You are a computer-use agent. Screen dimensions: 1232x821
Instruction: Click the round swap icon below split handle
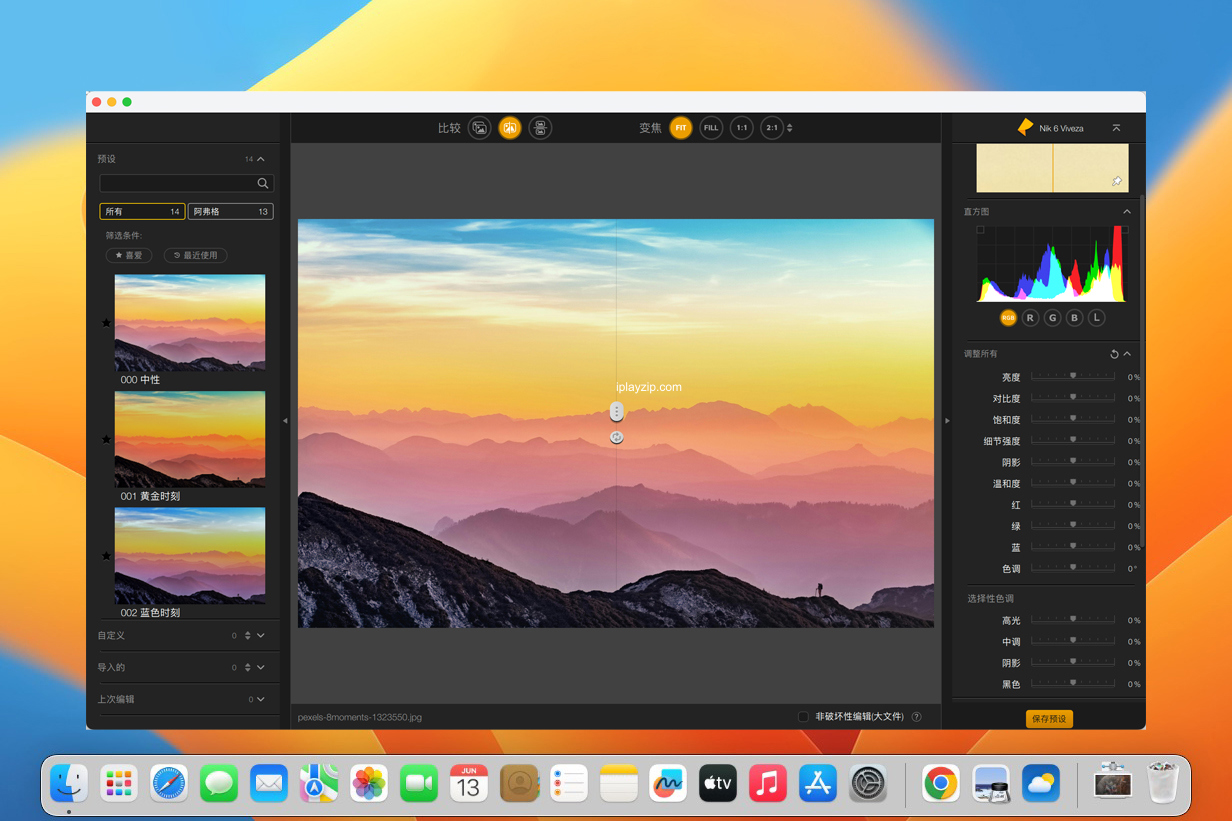click(617, 437)
